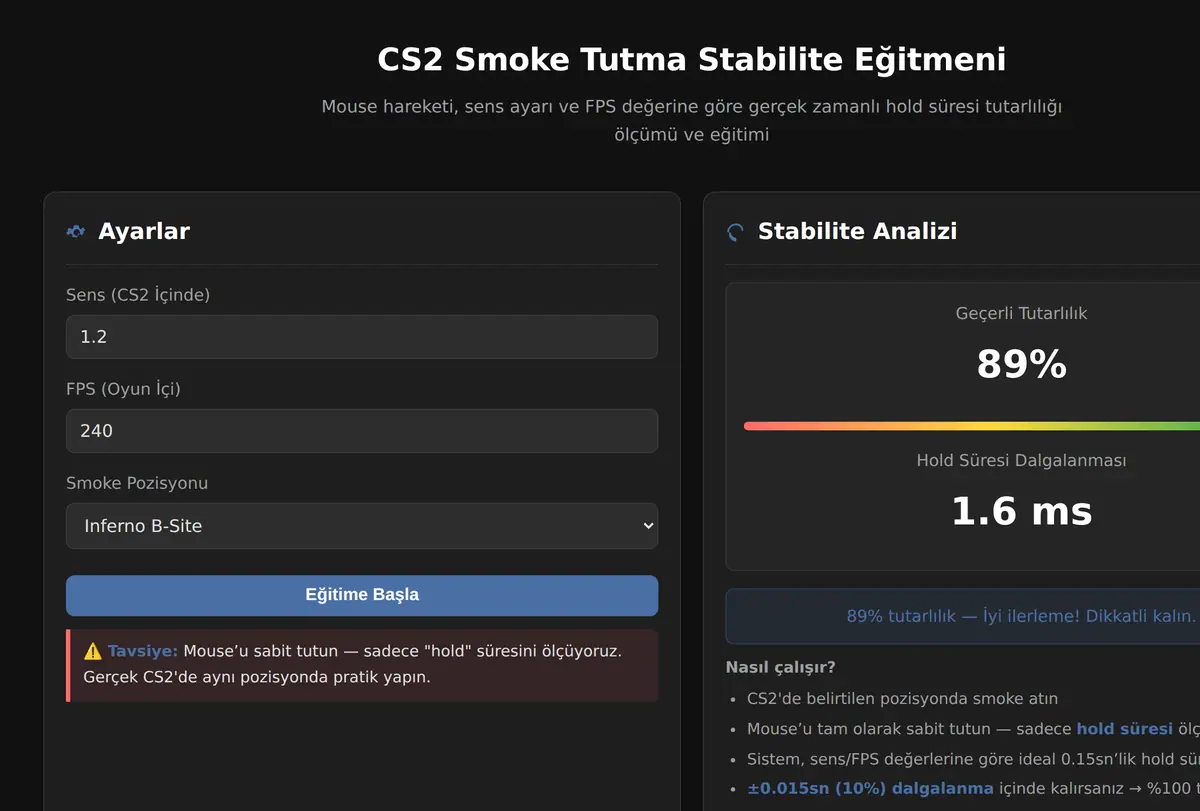
Task: Click the Sens (CS2 İçinde) label
Action: [138, 295]
